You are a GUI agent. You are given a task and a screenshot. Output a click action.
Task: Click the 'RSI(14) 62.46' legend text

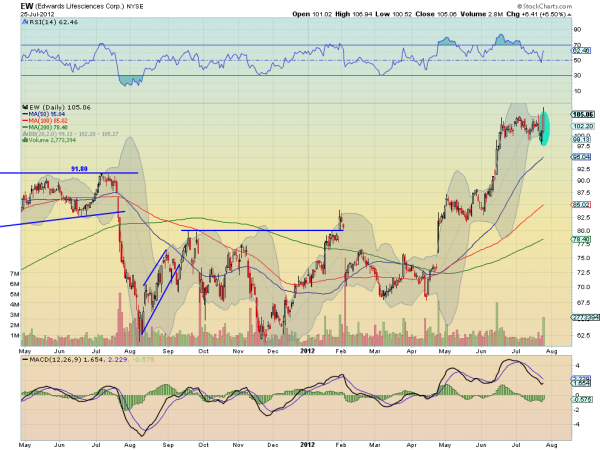[54, 22]
